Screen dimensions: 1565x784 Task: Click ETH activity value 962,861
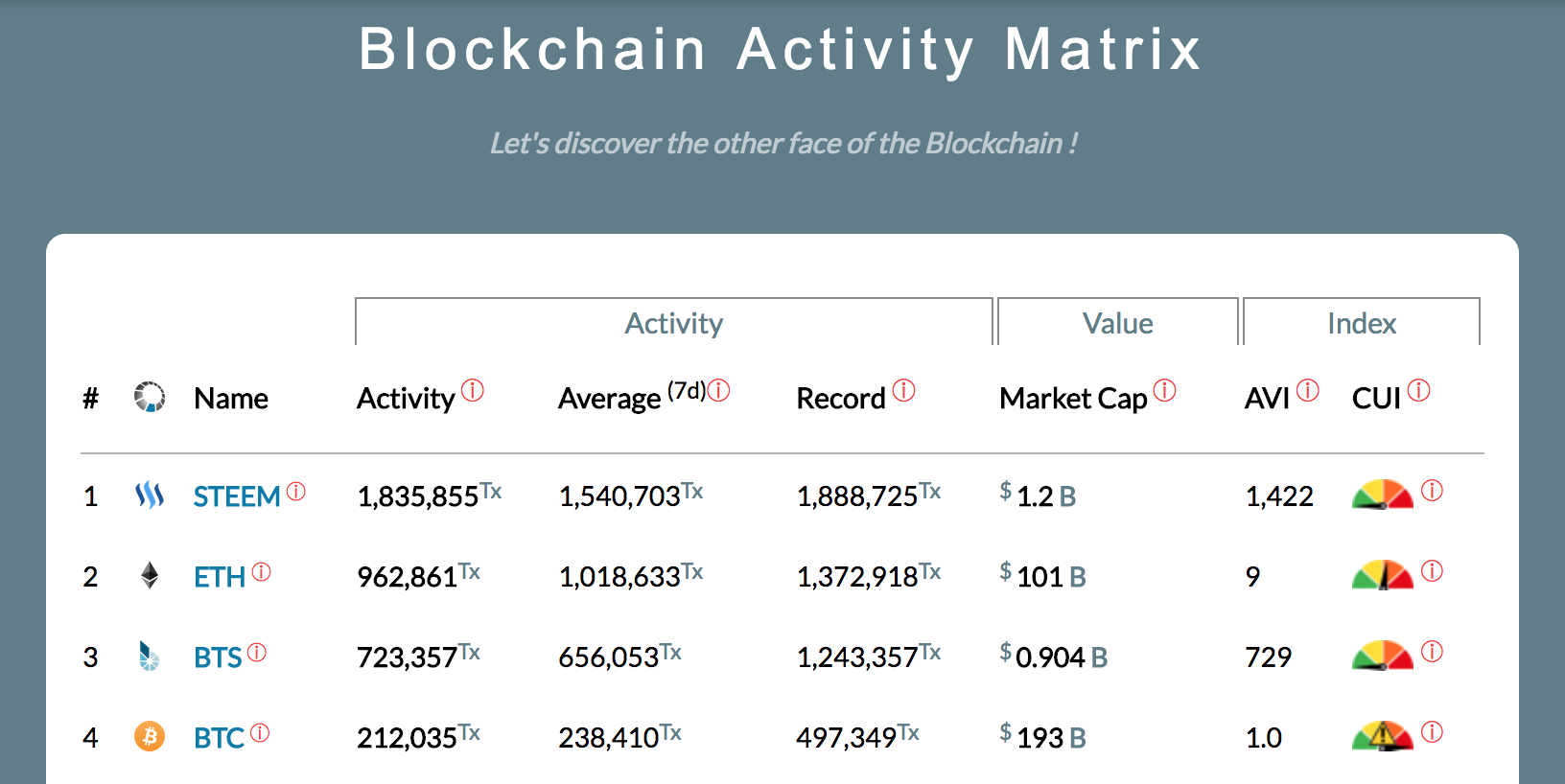(x=418, y=575)
